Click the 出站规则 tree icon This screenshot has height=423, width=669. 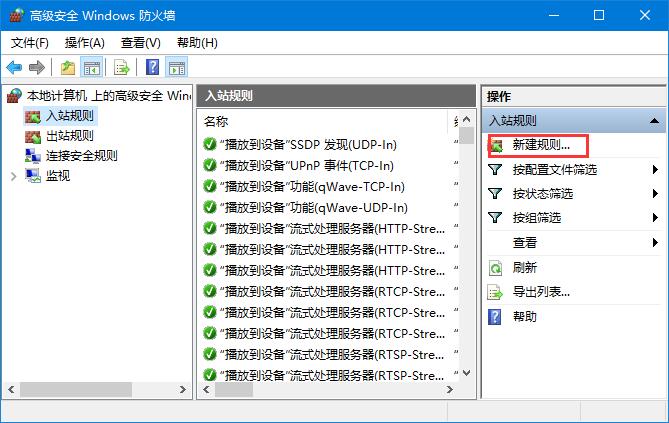pos(33,137)
